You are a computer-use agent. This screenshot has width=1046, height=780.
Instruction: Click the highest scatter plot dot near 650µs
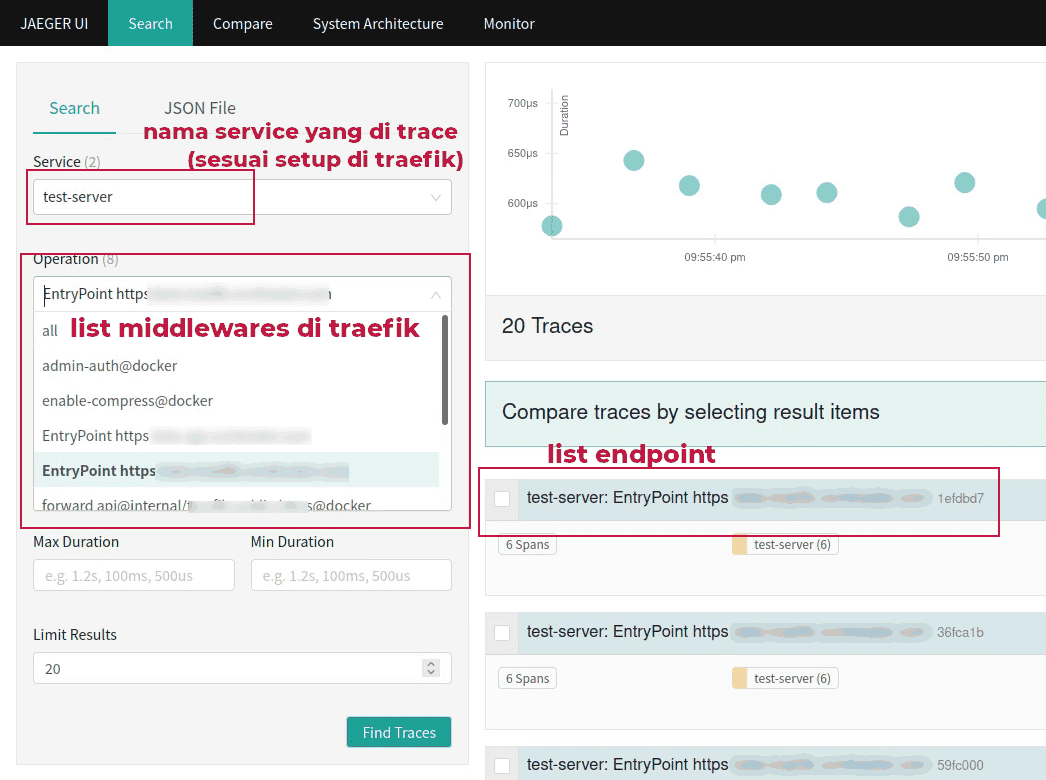tap(633, 160)
